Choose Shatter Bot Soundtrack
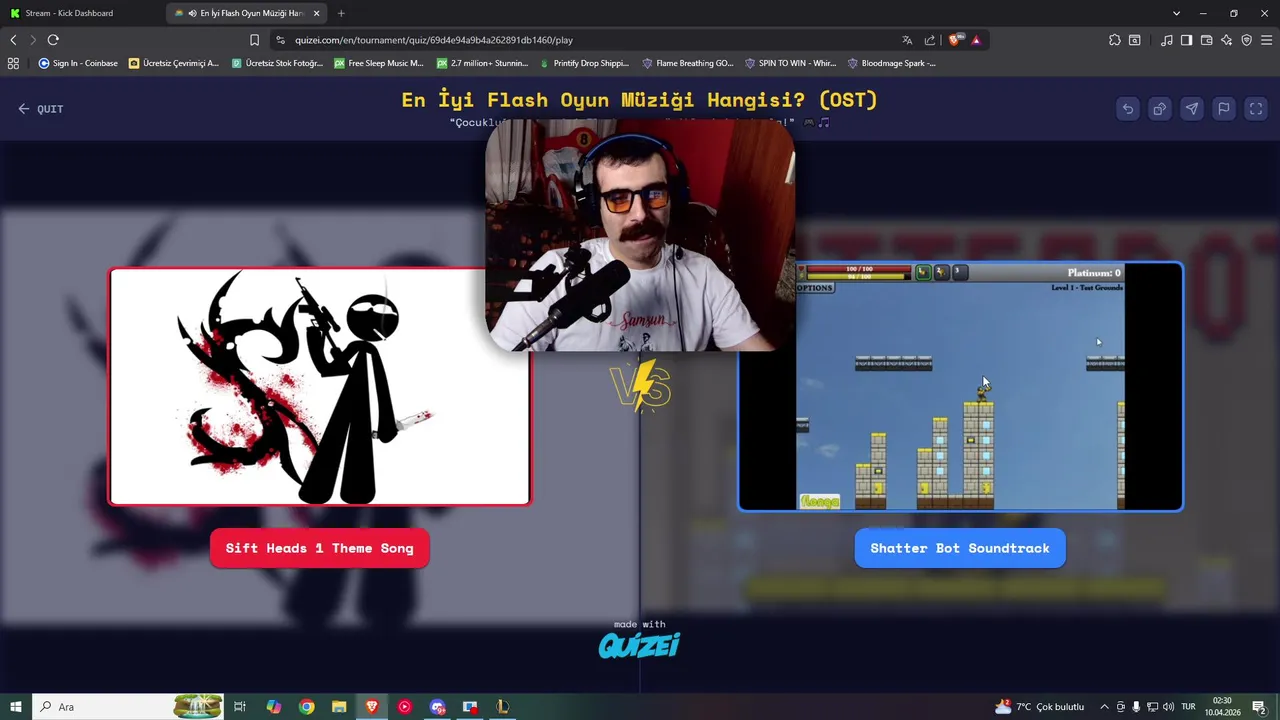This screenshot has width=1280, height=720. pyautogui.click(x=960, y=548)
